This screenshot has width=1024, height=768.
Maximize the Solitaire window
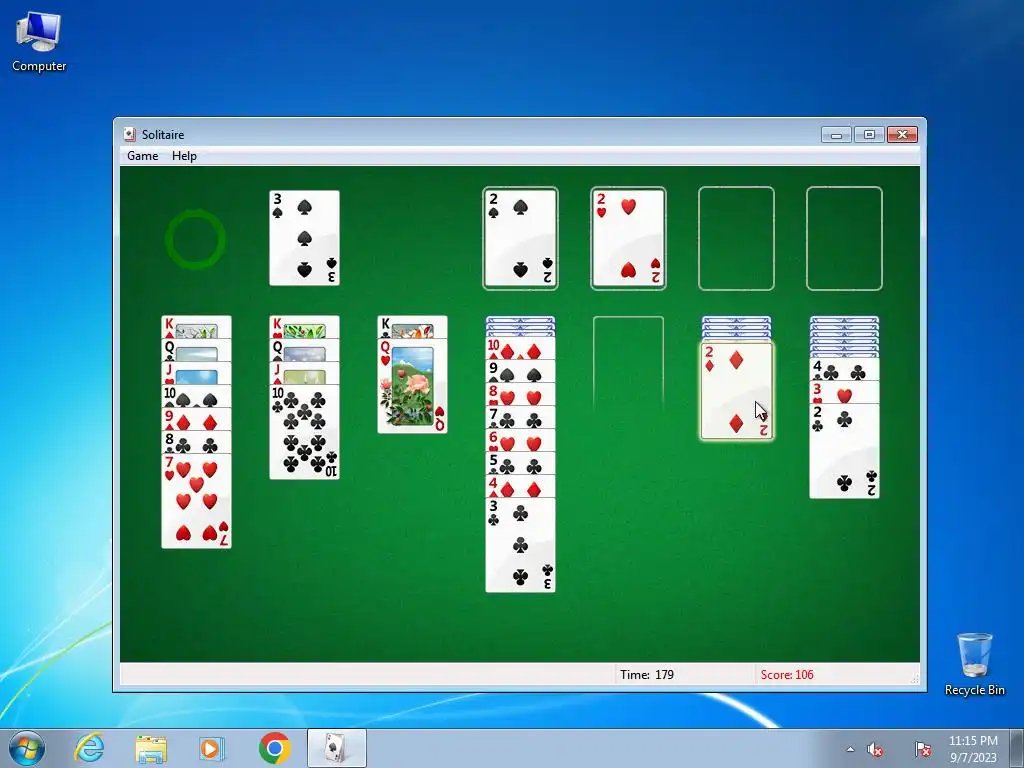[x=869, y=135]
